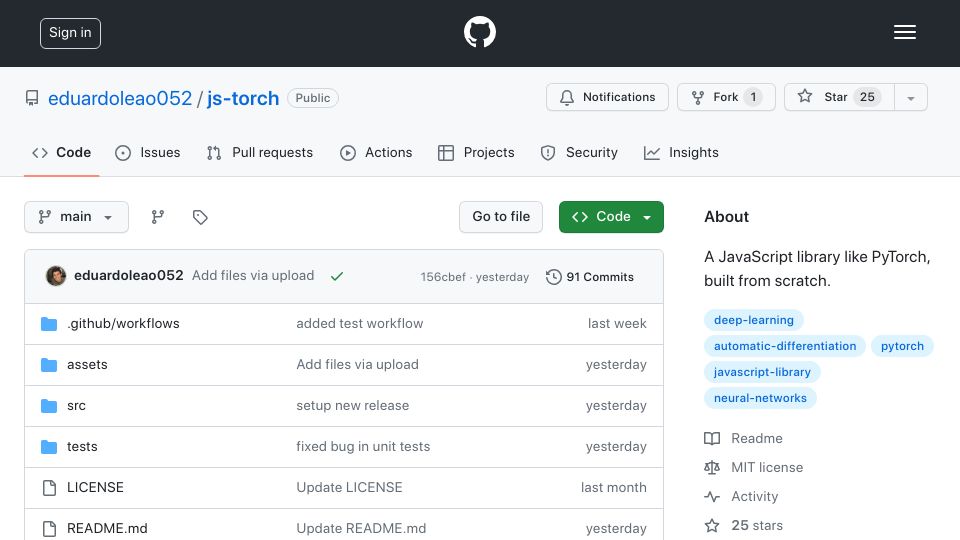This screenshot has width=960, height=540.
Task: Open the MIT license link
Action: pyautogui.click(x=767, y=467)
